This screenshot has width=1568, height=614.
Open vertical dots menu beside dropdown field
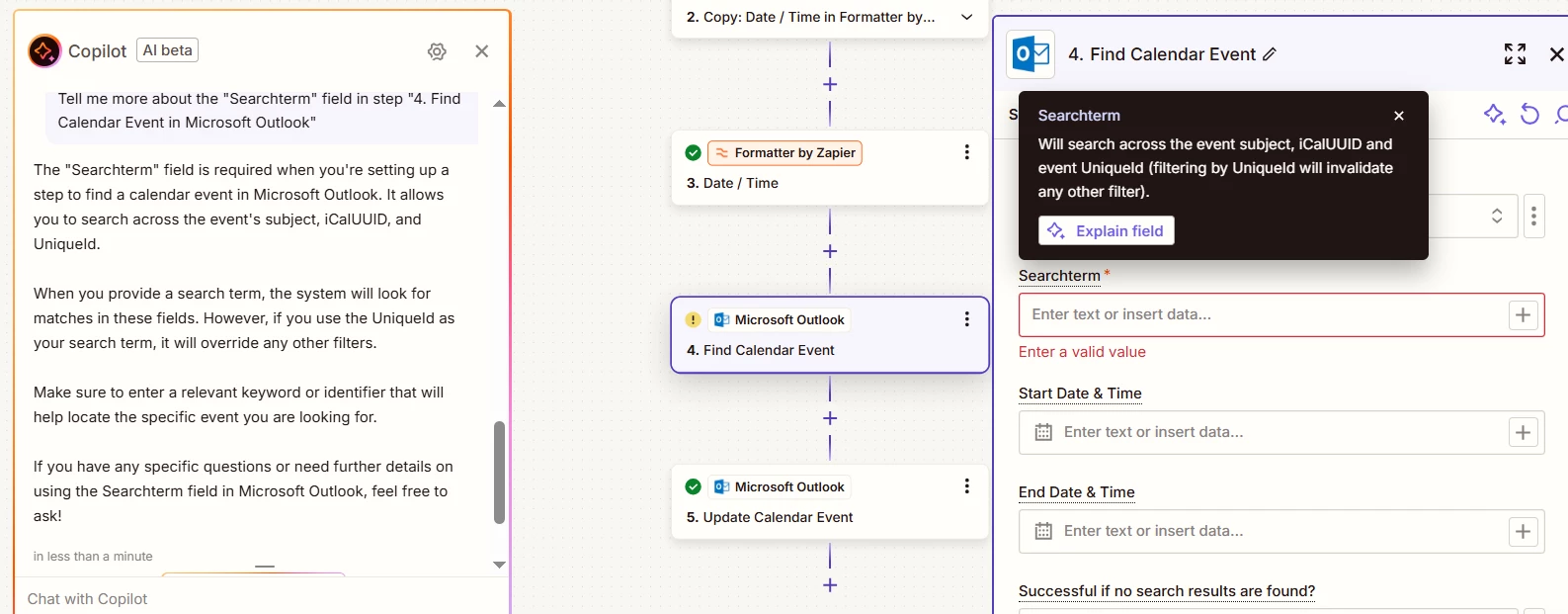(x=1533, y=216)
